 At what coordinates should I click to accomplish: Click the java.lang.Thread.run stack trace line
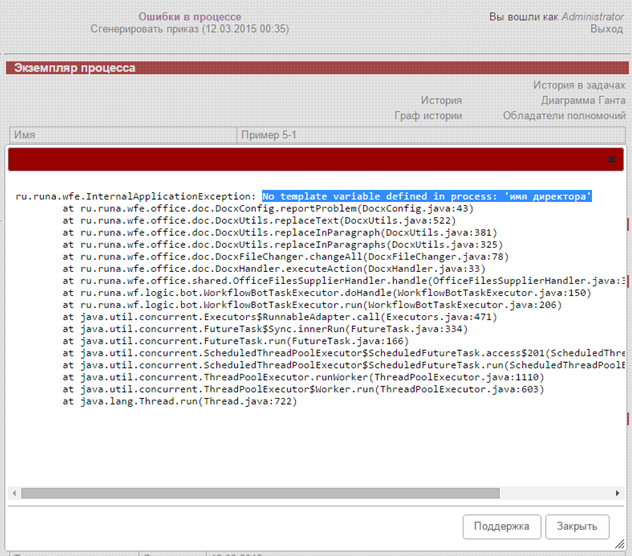(x=180, y=401)
